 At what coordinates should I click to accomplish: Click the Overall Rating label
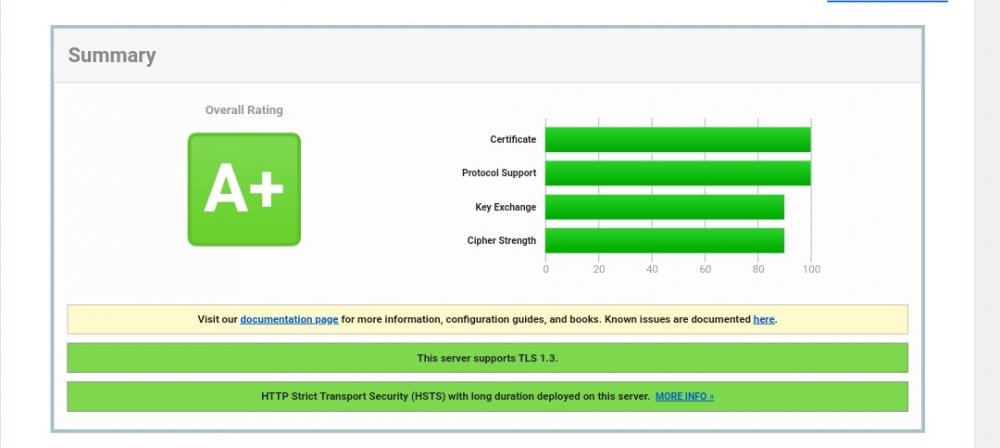click(244, 110)
